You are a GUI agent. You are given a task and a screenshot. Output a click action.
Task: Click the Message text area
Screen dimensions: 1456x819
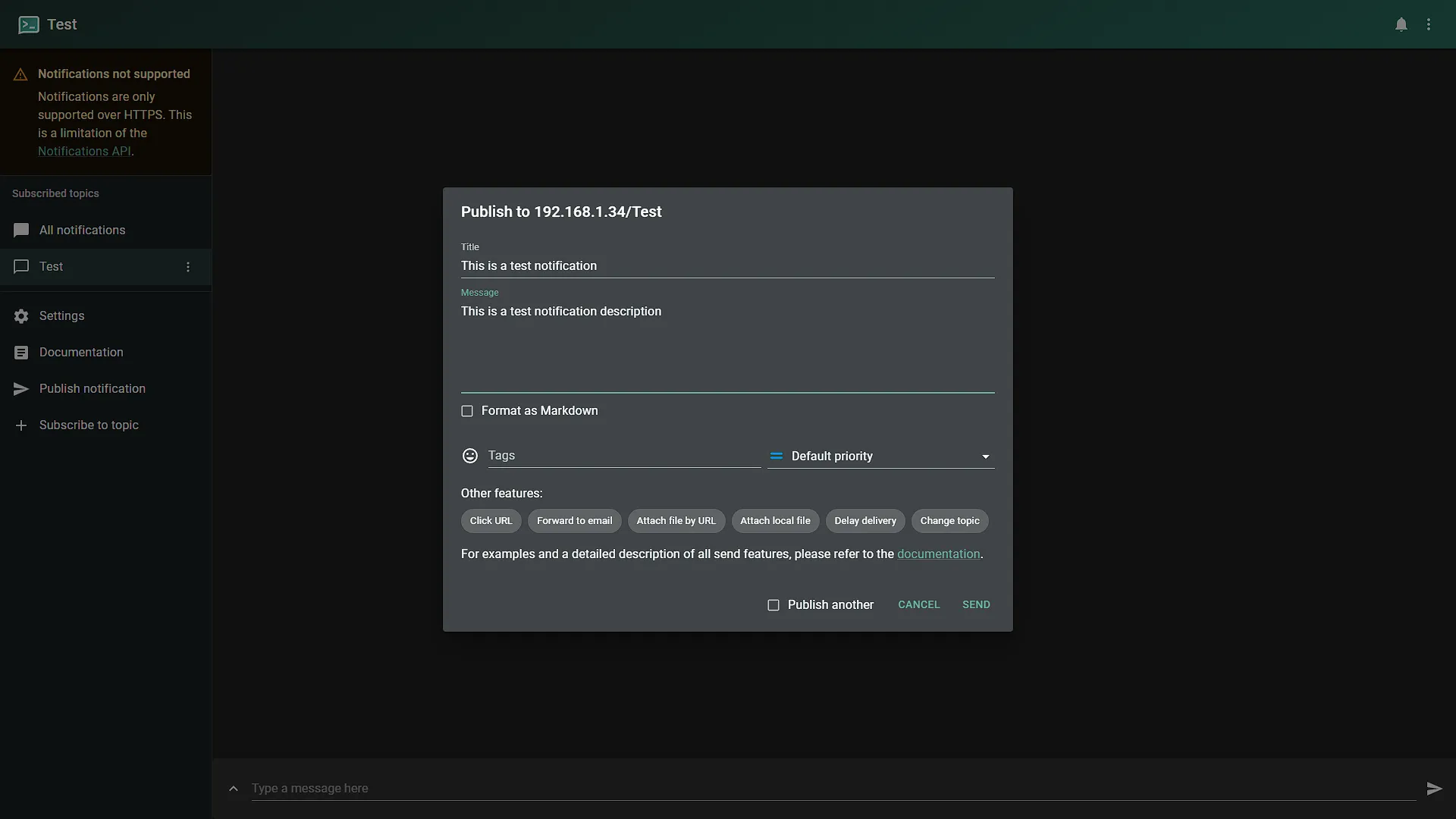[x=728, y=346]
